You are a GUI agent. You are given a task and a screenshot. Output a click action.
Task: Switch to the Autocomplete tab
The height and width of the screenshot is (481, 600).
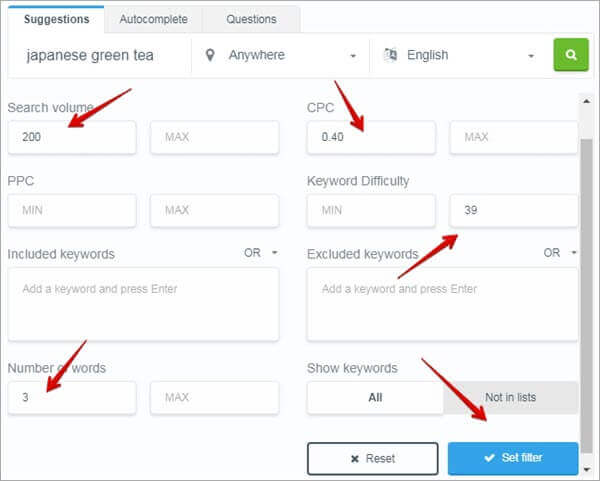click(153, 18)
